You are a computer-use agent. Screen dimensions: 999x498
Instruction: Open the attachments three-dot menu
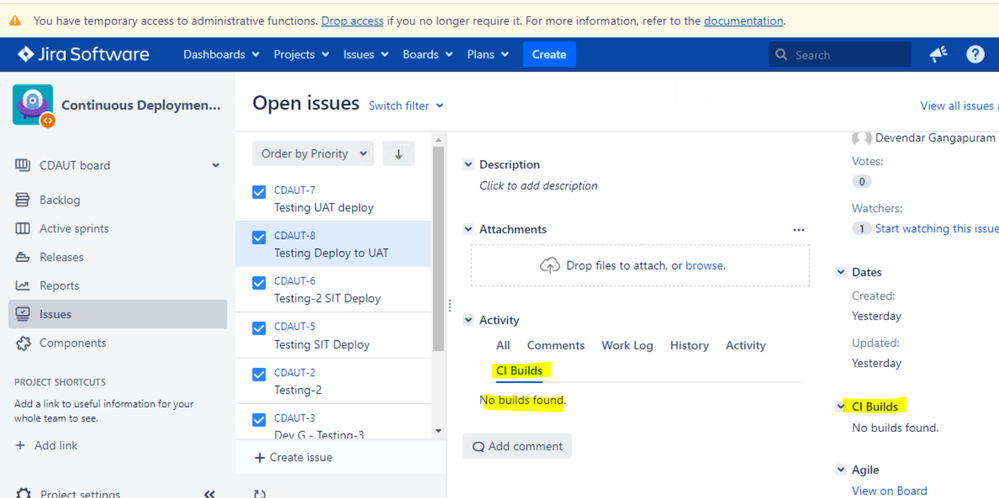pyautogui.click(x=798, y=230)
